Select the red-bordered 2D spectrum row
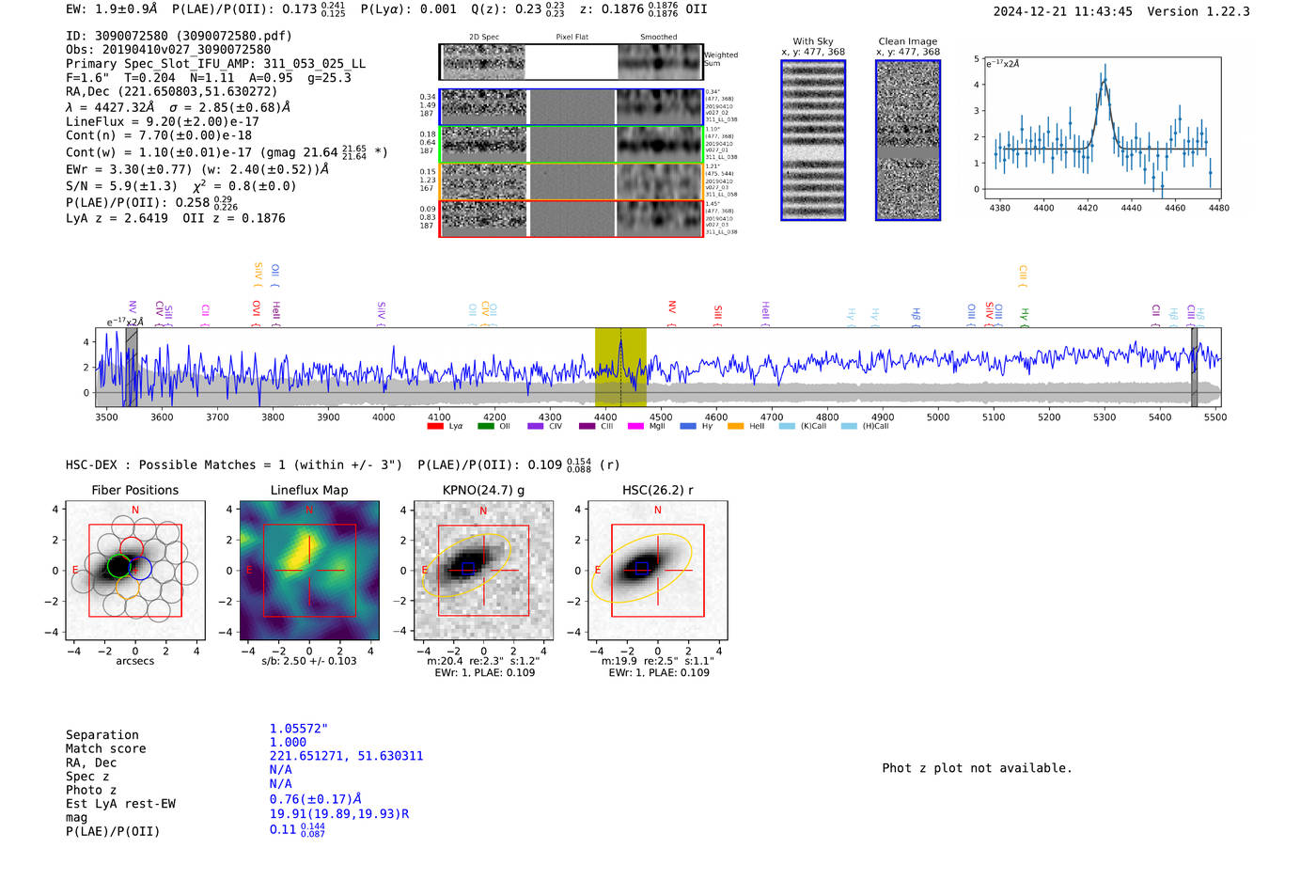Screen dimensions: 1316x896 [x=572, y=218]
